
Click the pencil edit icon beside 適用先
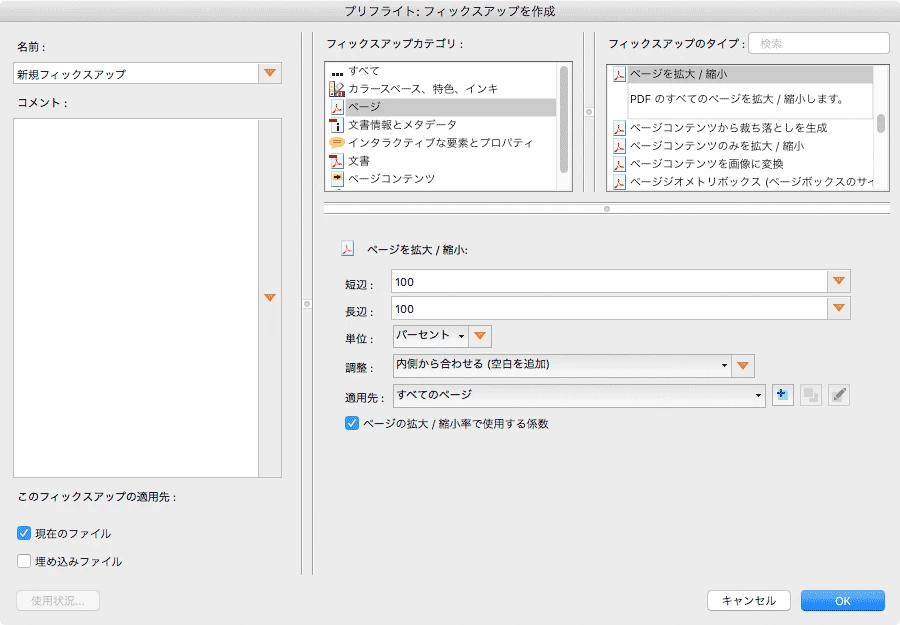(x=839, y=395)
